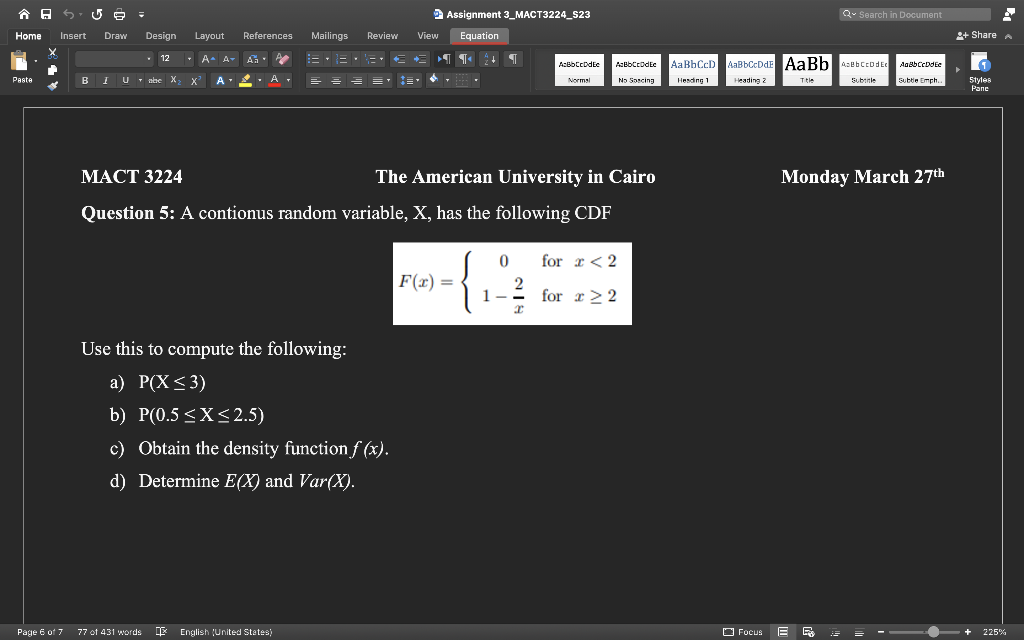The image size is (1024, 640).
Task: Click the Home icon in the title bar
Action: [x=24, y=14]
